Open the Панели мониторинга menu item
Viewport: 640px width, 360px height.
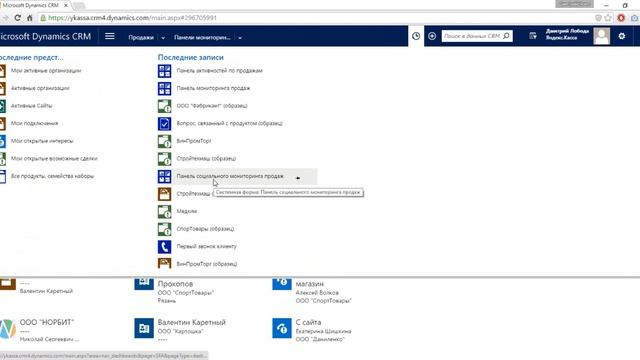tap(202, 37)
